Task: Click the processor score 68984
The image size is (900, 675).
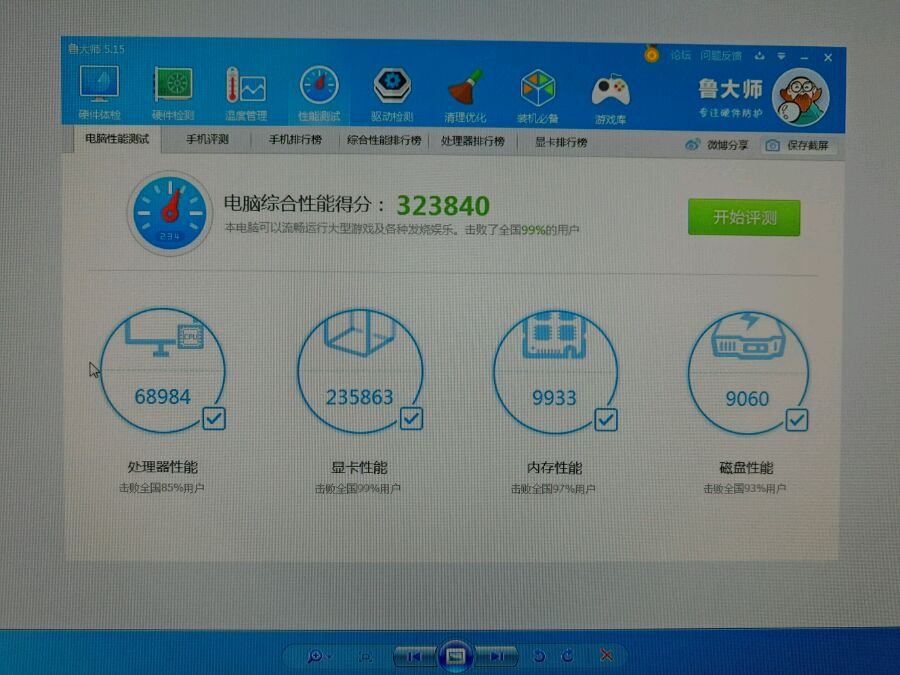Action: click(x=162, y=397)
